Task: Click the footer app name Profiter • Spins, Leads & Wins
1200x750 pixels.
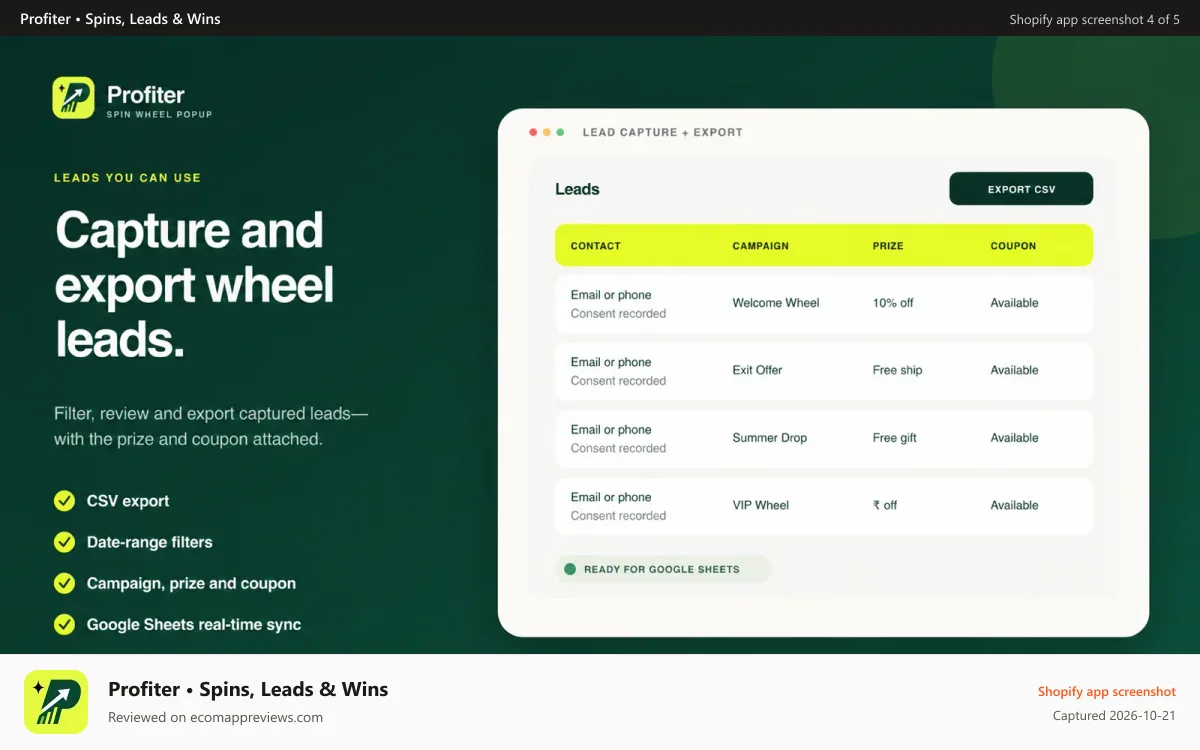Action: click(248, 689)
